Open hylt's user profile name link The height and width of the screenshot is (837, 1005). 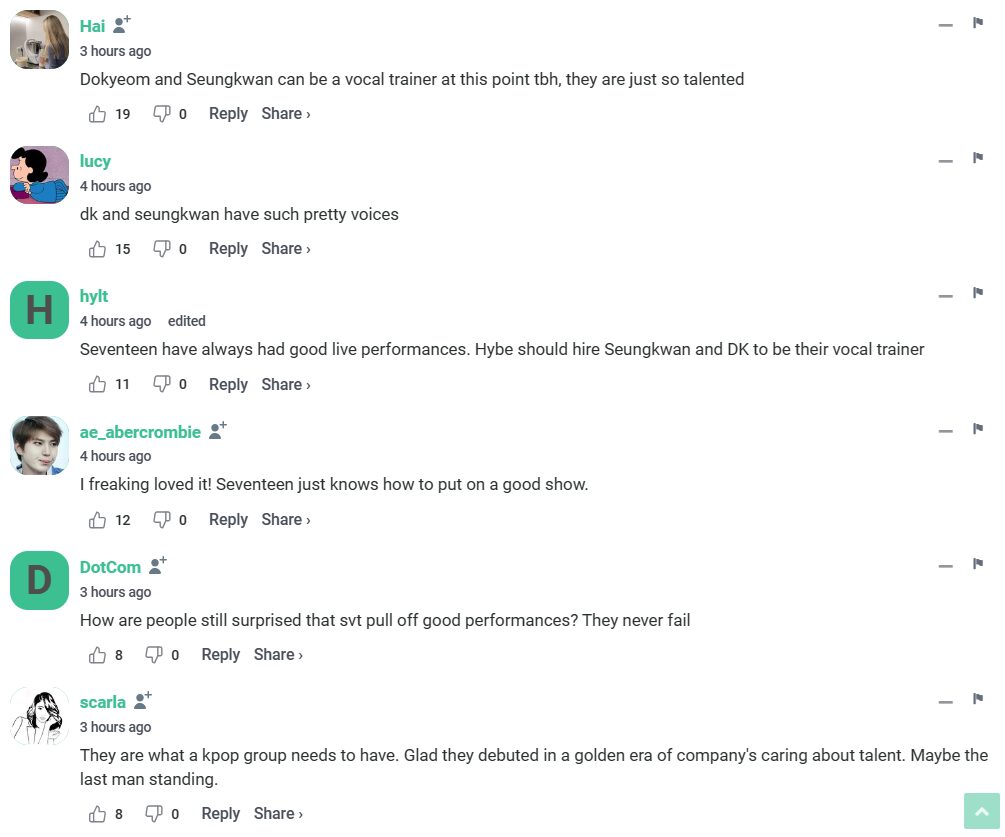(94, 296)
